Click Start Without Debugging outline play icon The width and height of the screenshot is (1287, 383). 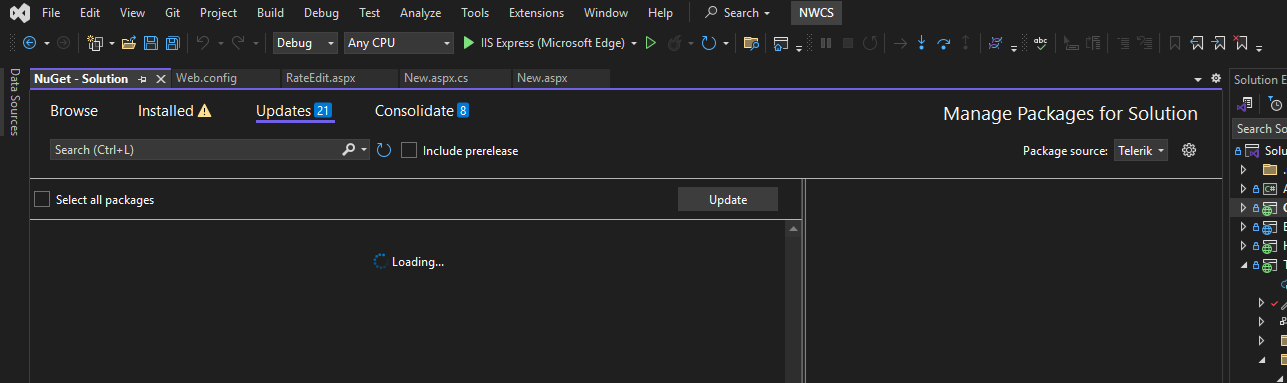pyautogui.click(x=651, y=43)
